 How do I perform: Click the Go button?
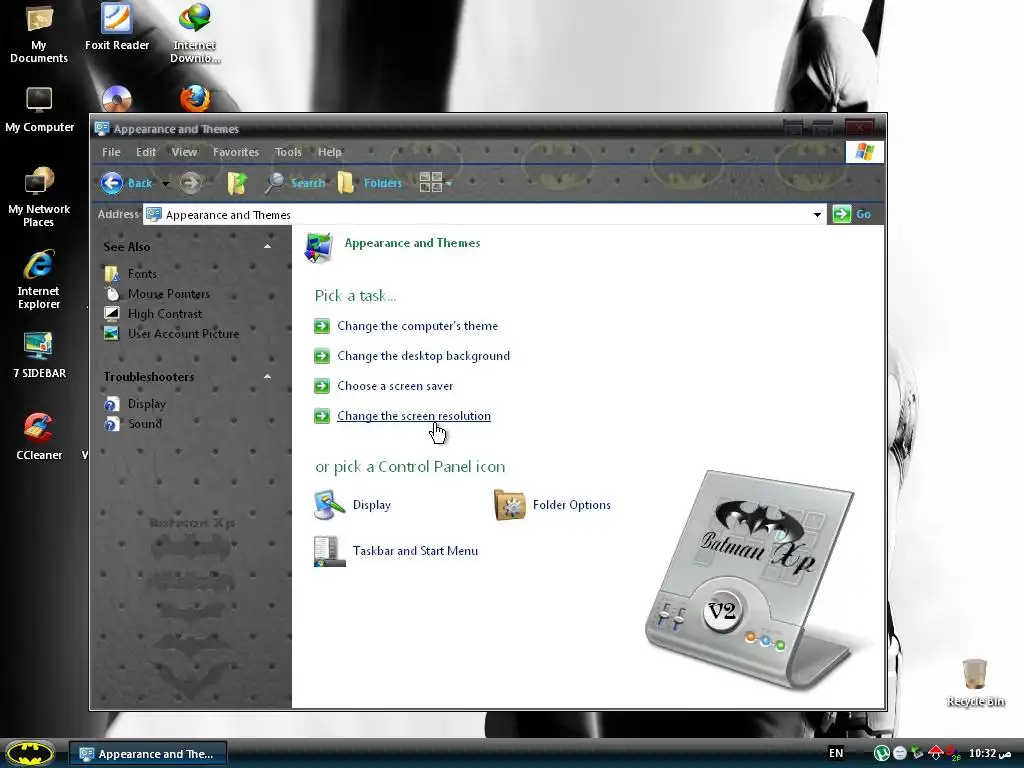coord(853,214)
